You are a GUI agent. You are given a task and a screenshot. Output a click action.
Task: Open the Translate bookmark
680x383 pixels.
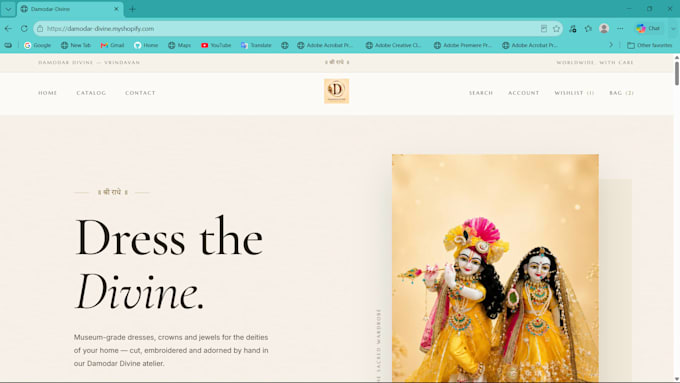pyautogui.click(x=256, y=45)
